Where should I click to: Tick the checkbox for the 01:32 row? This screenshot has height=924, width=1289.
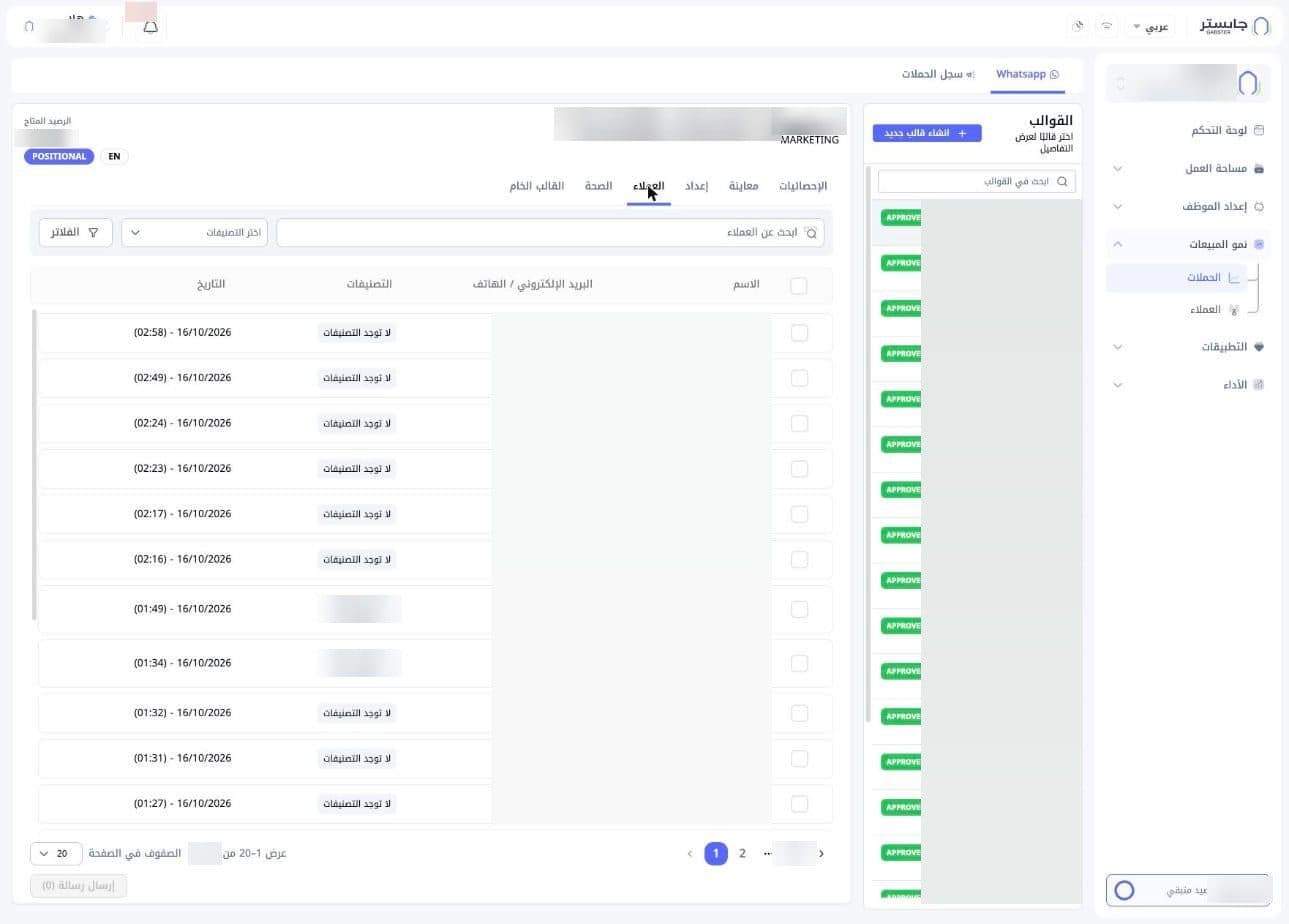pos(799,713)
